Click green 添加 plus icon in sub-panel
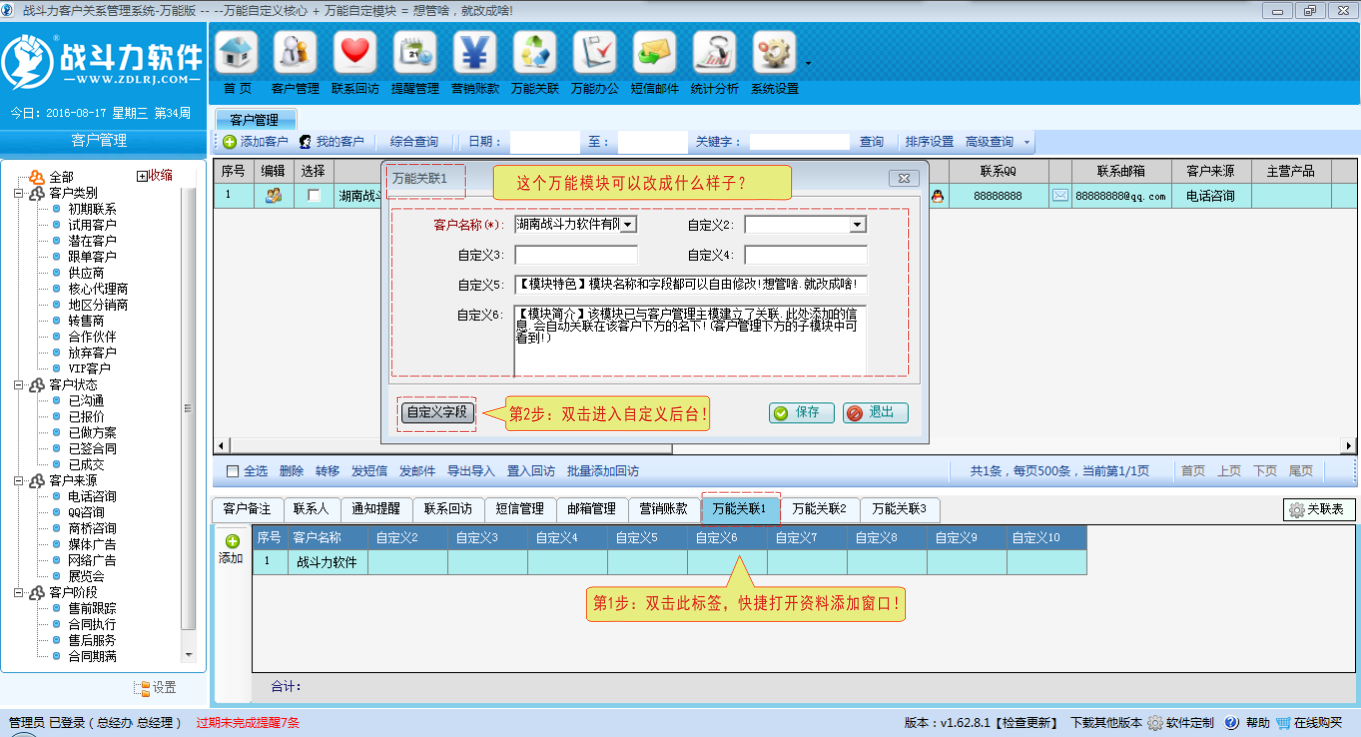Screen dimensions: 1361x737 [232, 541]
